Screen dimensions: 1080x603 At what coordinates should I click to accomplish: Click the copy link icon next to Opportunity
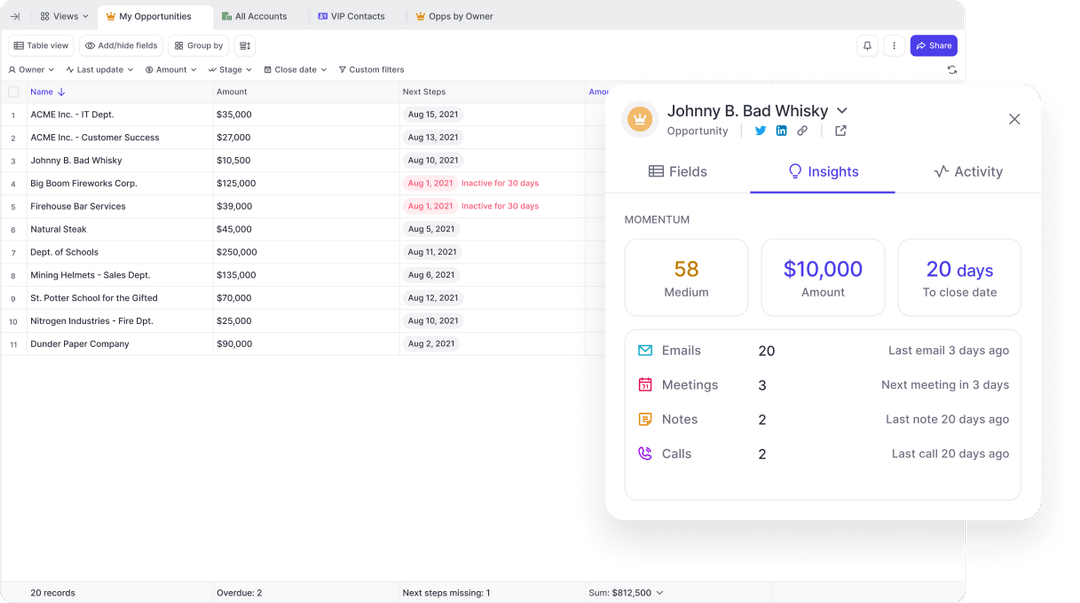pos(801,130)
